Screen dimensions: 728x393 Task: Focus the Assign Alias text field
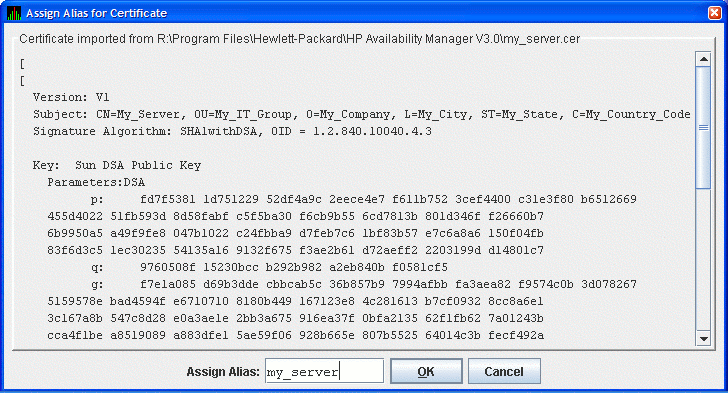point(325,371)
